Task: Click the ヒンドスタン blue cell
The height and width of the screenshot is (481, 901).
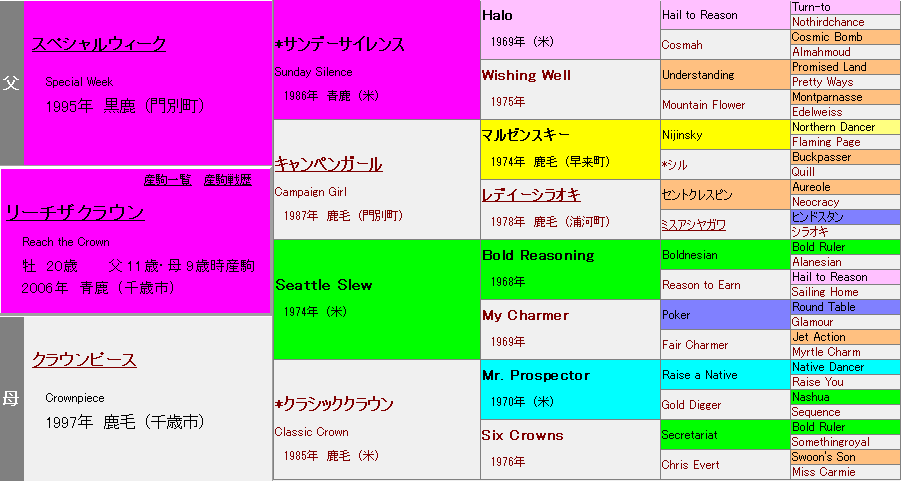Action: click(818, 217)
